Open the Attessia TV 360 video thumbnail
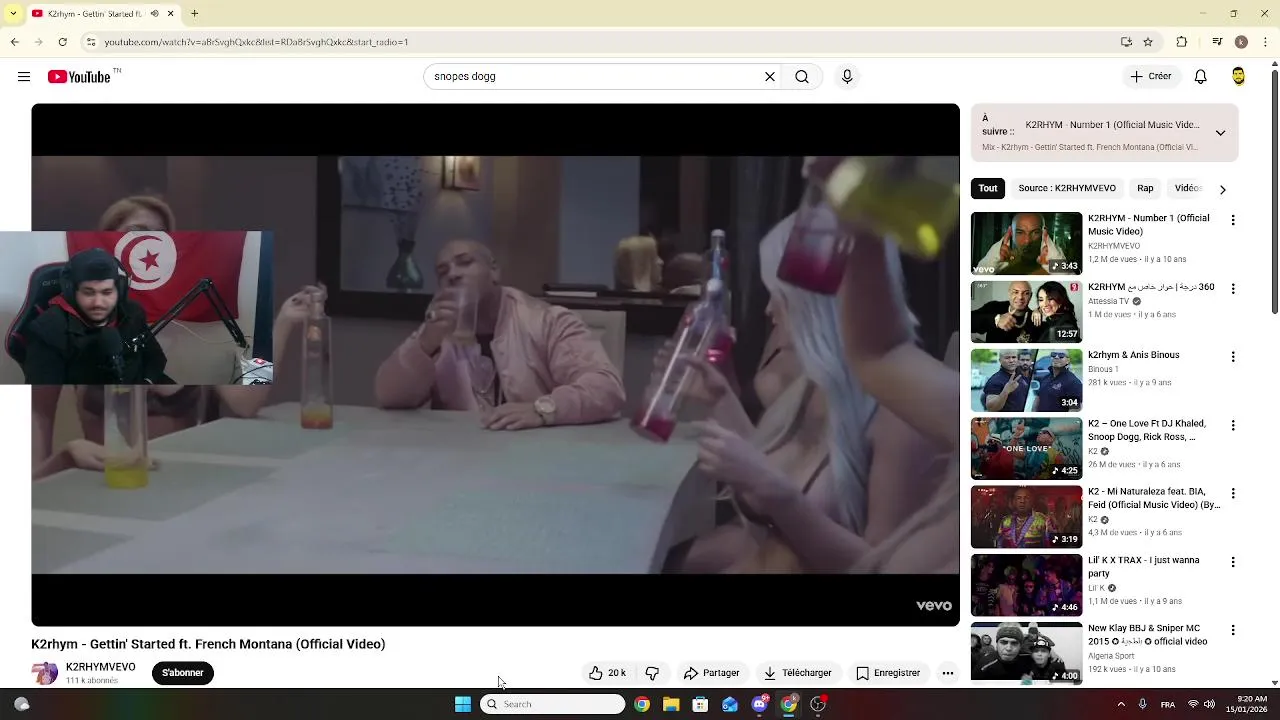Screen dimensions: 1280x720 point(1026,312)
